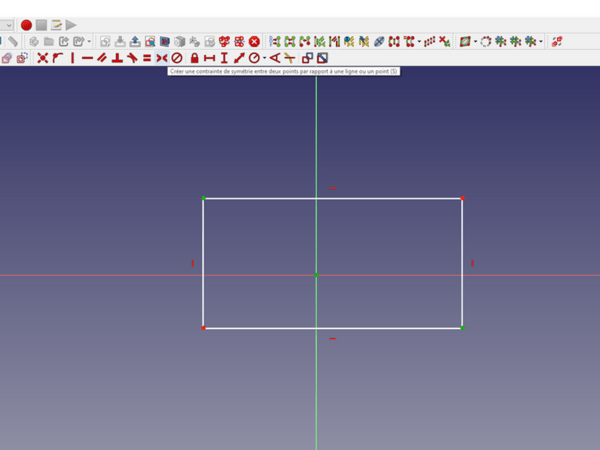Click the lock constraint padlock icon
The height and width of the screenshot is (450, 600).
194,59
